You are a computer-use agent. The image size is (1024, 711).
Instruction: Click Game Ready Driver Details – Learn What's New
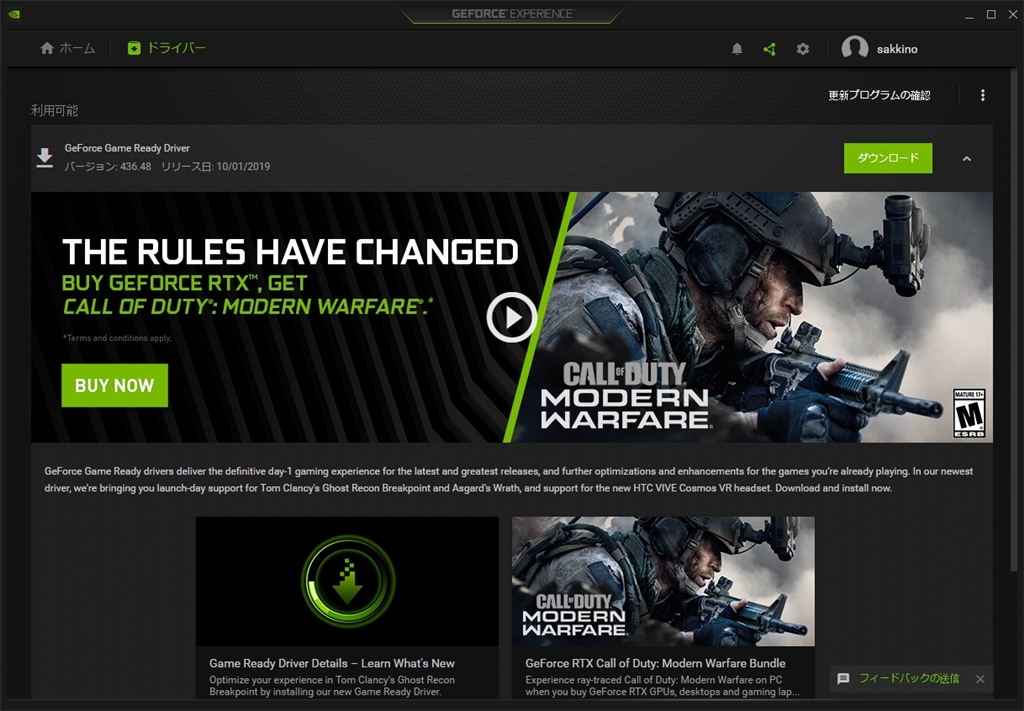click(332, 663)
